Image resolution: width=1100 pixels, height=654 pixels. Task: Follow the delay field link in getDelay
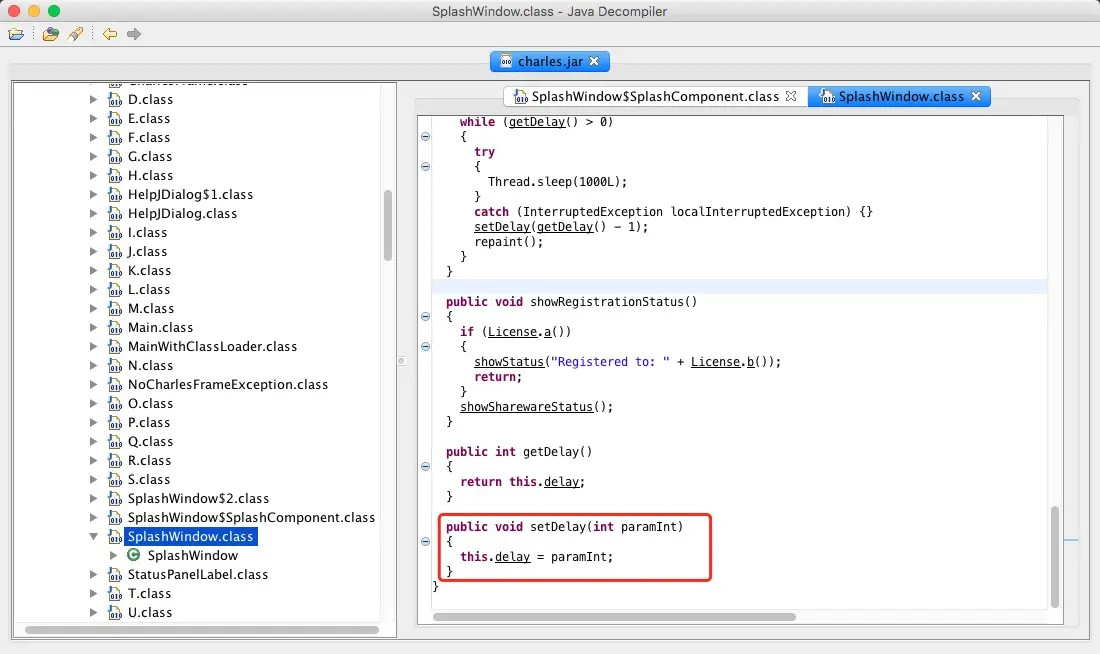(x=561, y=481)
